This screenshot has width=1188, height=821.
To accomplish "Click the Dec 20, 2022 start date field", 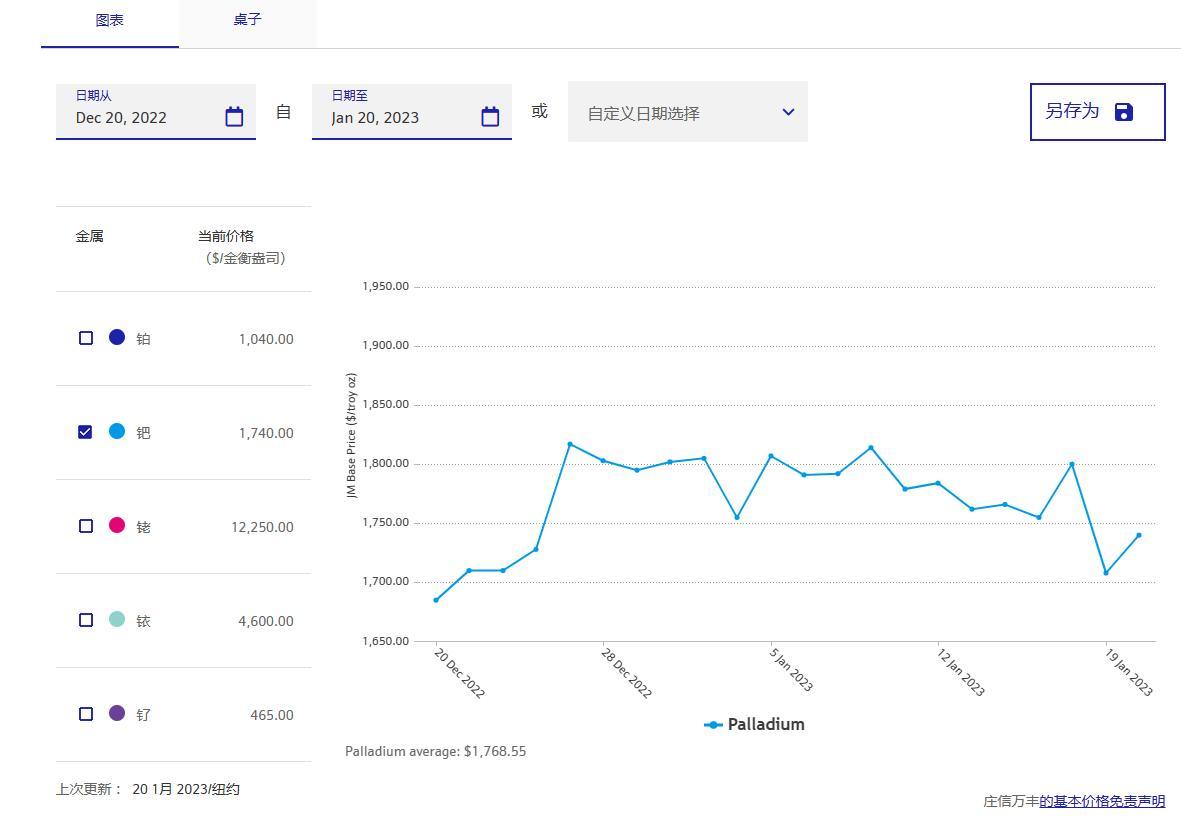I will click(140, 117).
